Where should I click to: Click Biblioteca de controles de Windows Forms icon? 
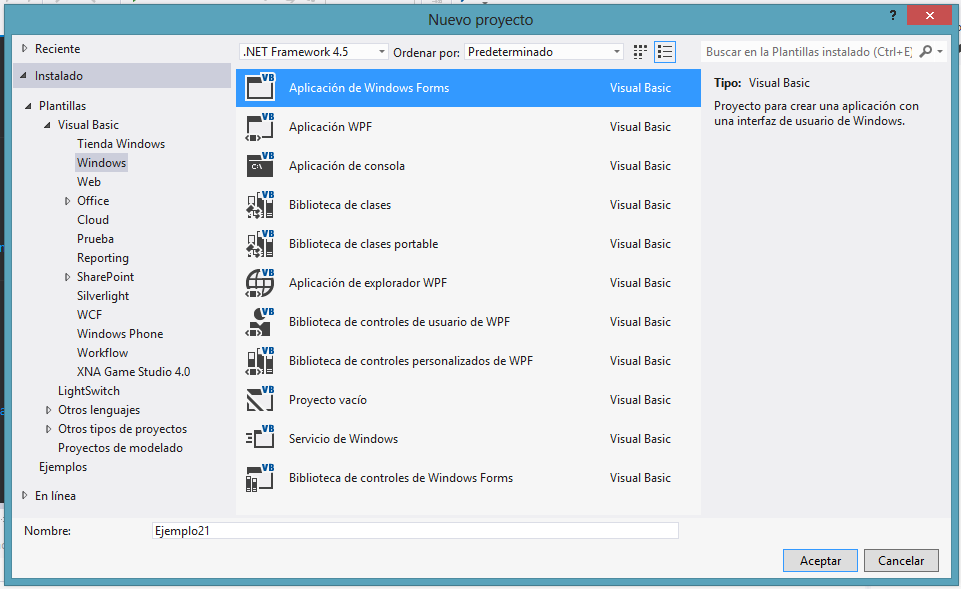[x=260, y=478]
